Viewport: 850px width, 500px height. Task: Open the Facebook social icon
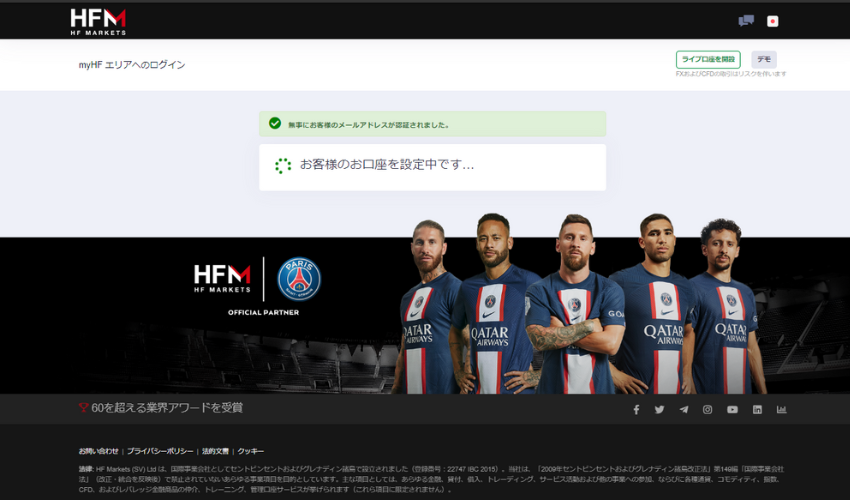pyautogui.click(x=636, y=409)
